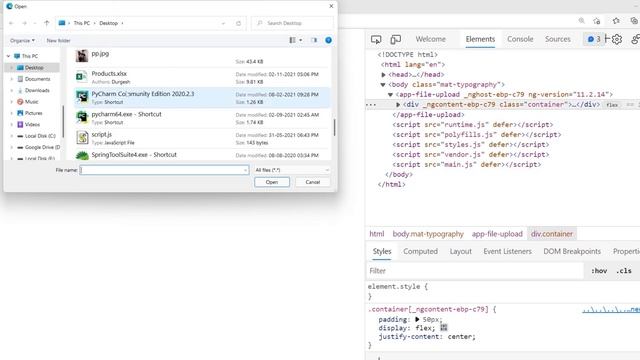Switch to the Computed tab
640x360 pixels.
[420, 251]
